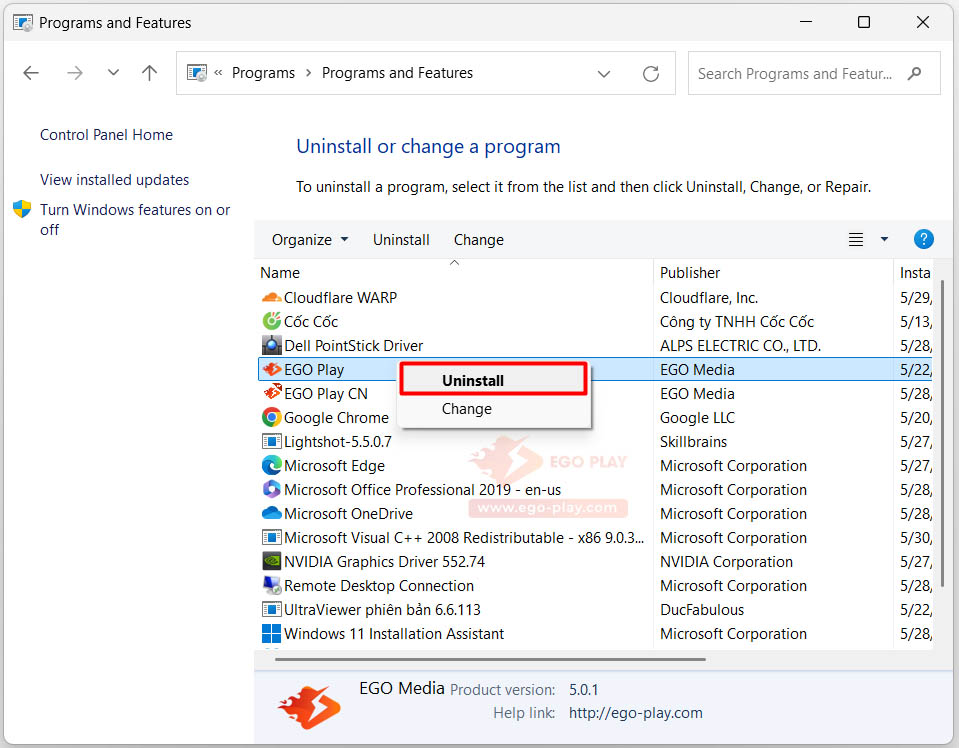
Task: Select UltraViewer phiên bản 6.6.113 text
Action: coord(382,610)
